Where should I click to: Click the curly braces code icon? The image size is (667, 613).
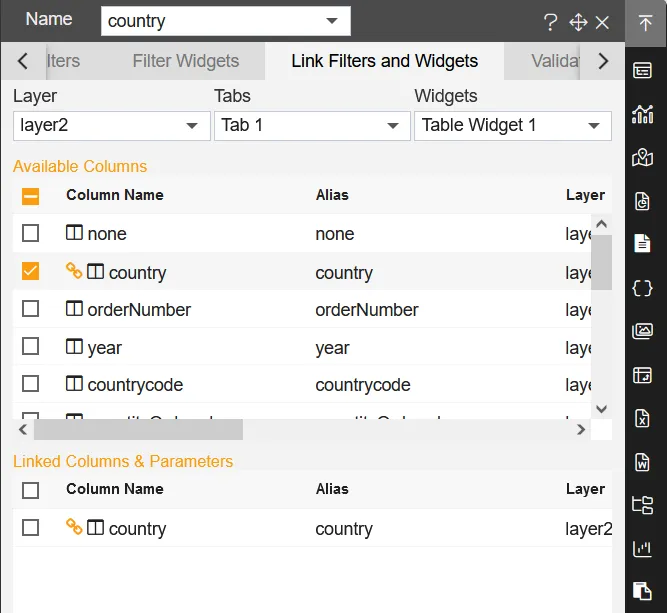coord(642,288)
